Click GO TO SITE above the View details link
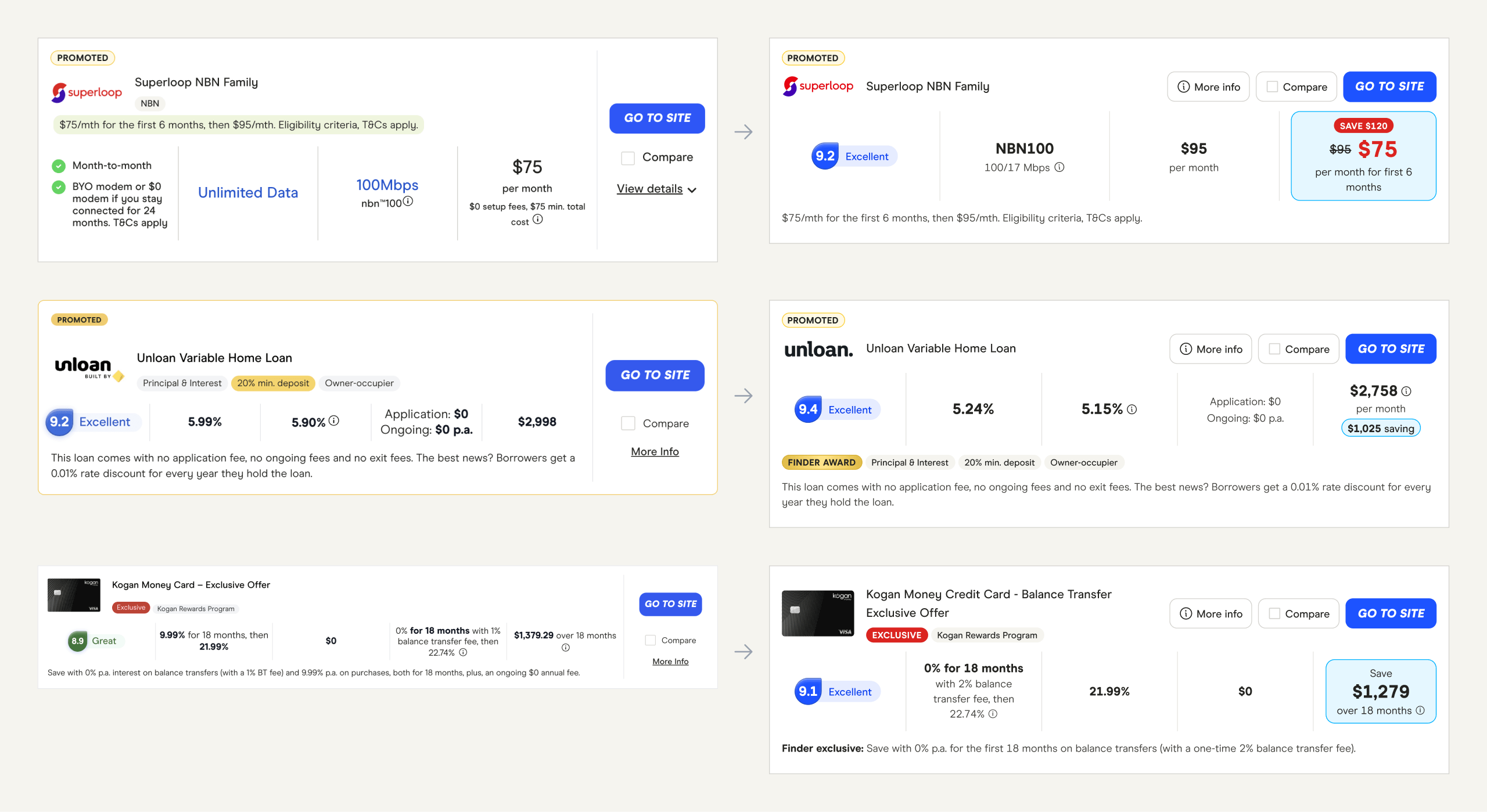Viewport: 1487px width, 812px height. pyautogui.click(x=657, y=118)
